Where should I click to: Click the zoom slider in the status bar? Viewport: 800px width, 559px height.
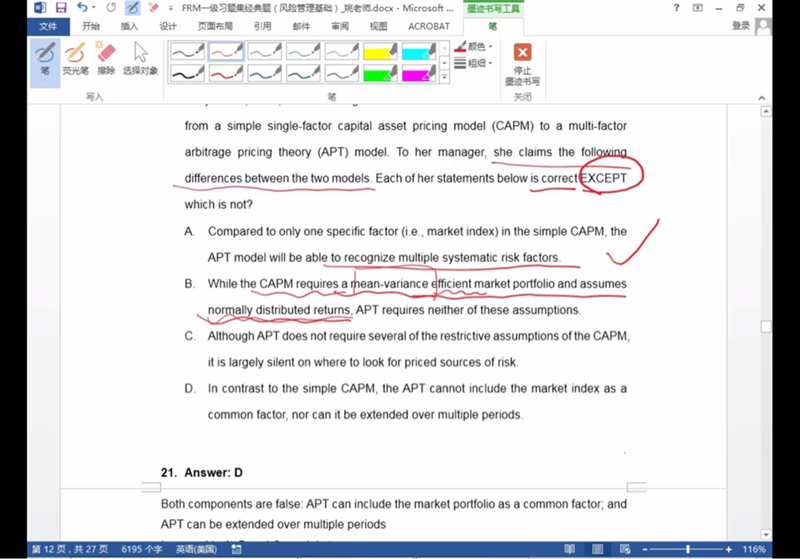[x=688, y=550]
